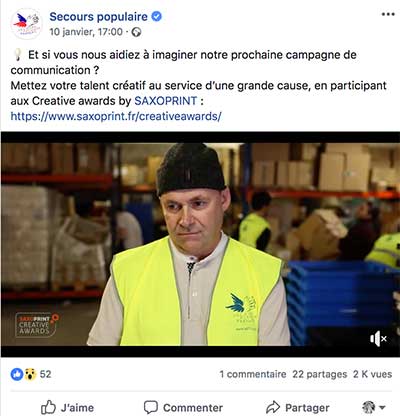View the 1 commentaire comment list
The height and width of the screenshot is (416, 400).
coord(253,374)
